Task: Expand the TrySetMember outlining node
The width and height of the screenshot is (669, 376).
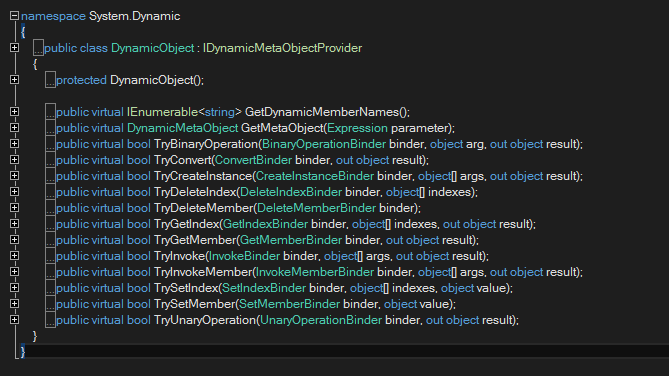Action: click(x=15, y=304)
